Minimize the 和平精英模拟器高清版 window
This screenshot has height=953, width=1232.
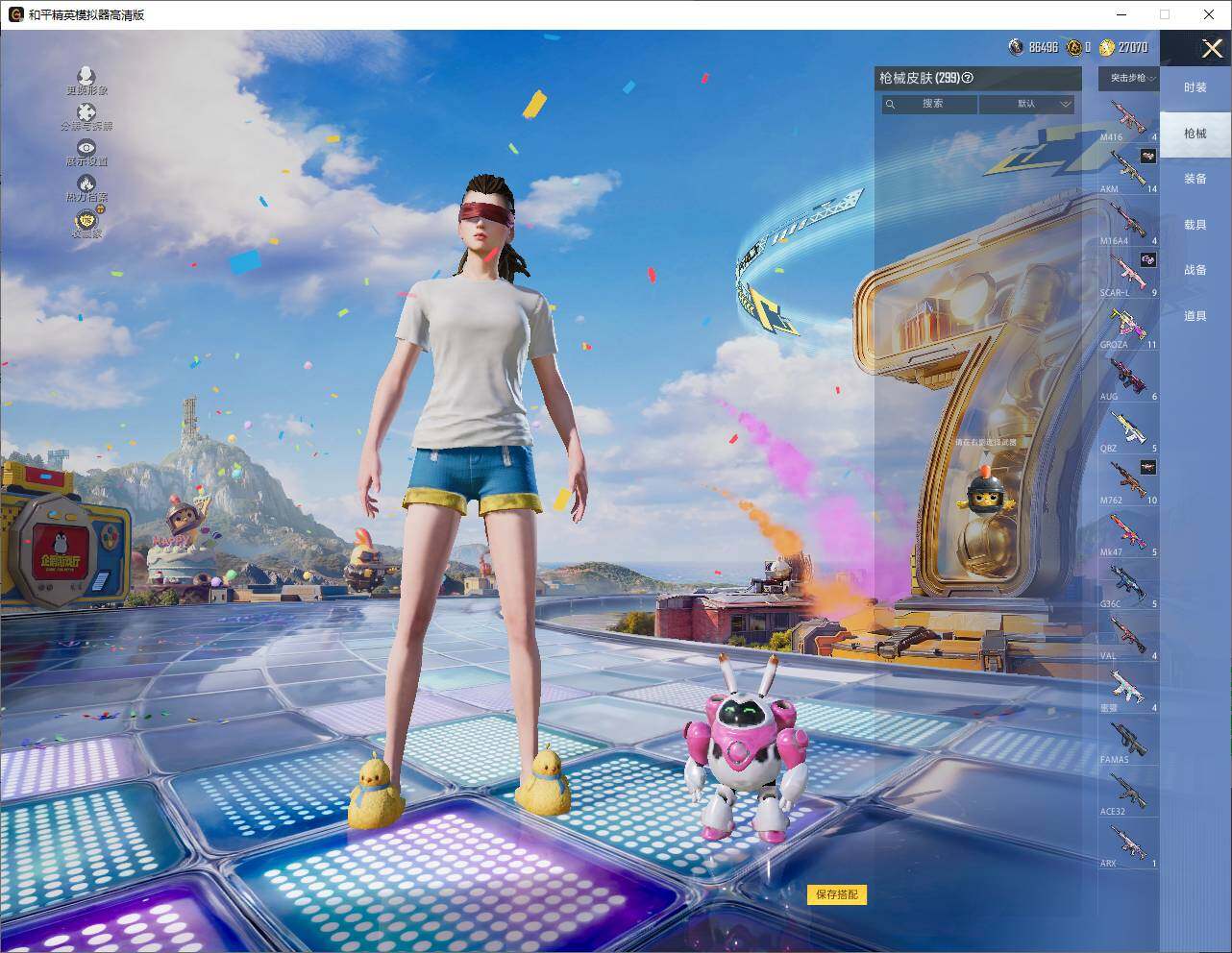pyautogui.click(x=1121, y=14)
